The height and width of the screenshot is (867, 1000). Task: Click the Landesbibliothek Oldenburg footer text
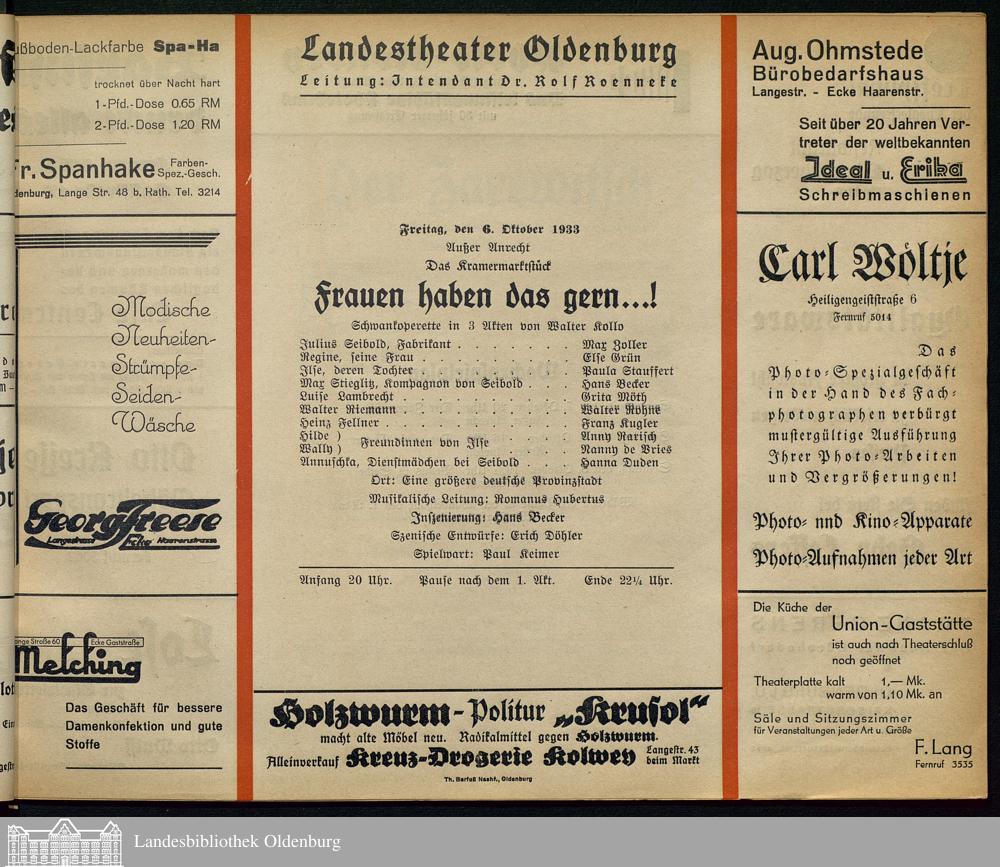[237, 842]
